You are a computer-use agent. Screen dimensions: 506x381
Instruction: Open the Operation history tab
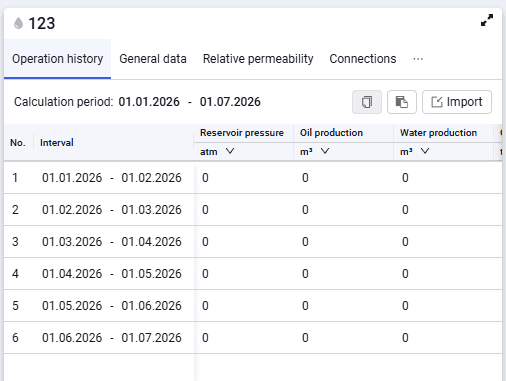57,59
